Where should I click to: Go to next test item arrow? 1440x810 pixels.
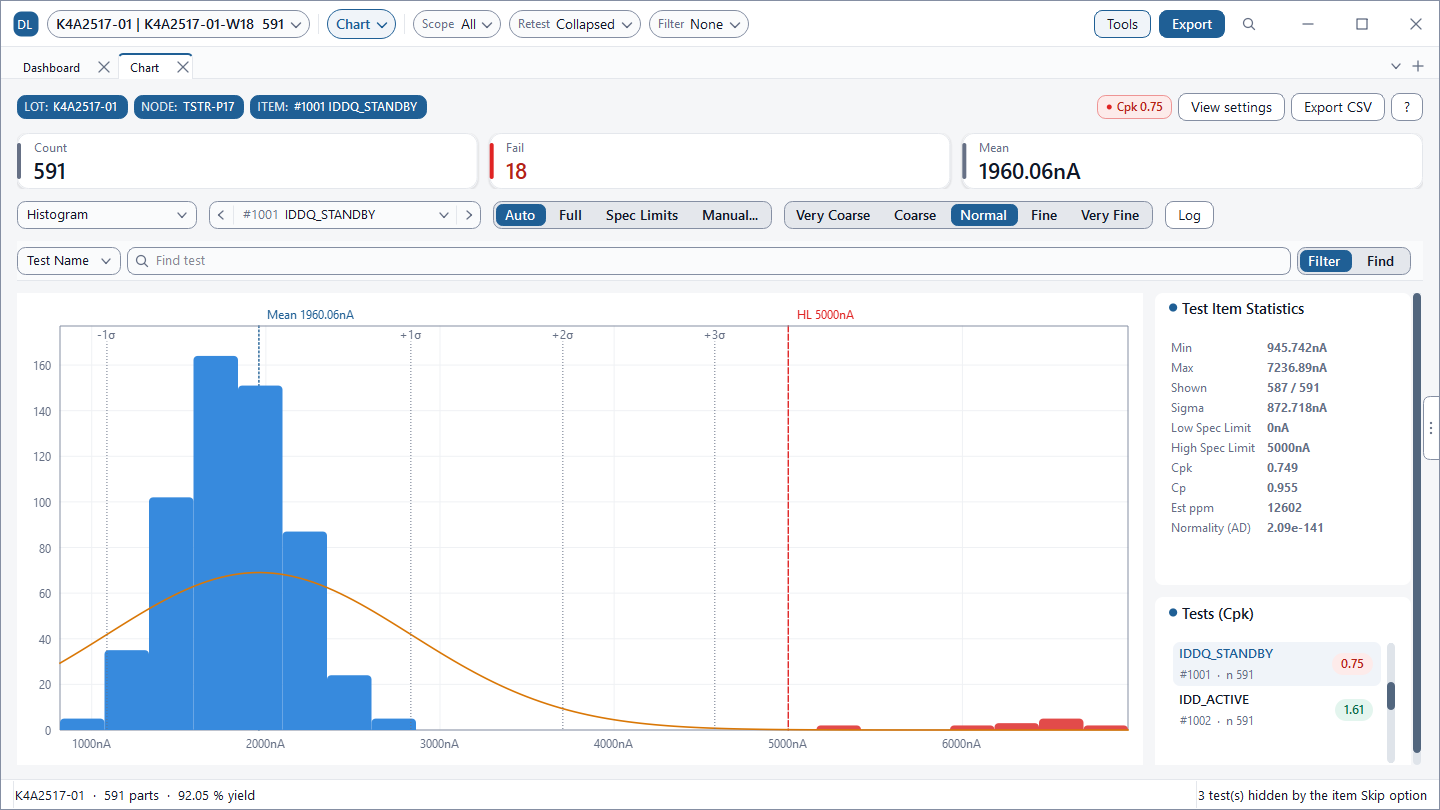click(x=469, y=215)
